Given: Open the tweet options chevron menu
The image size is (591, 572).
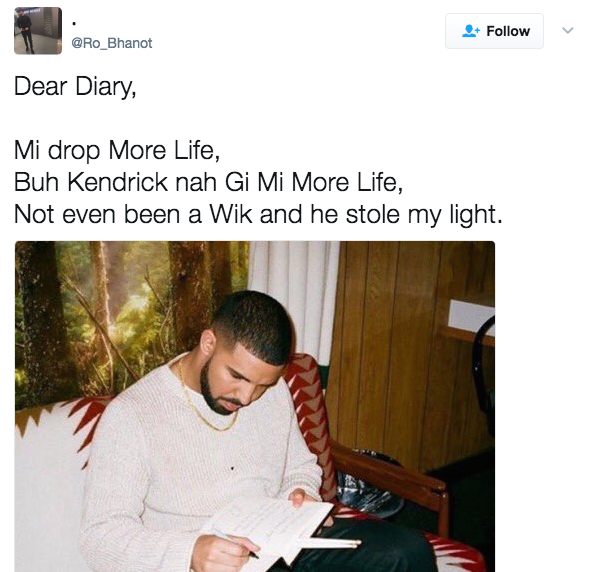Looking at the screenshot, I should (x=567, y=31).
